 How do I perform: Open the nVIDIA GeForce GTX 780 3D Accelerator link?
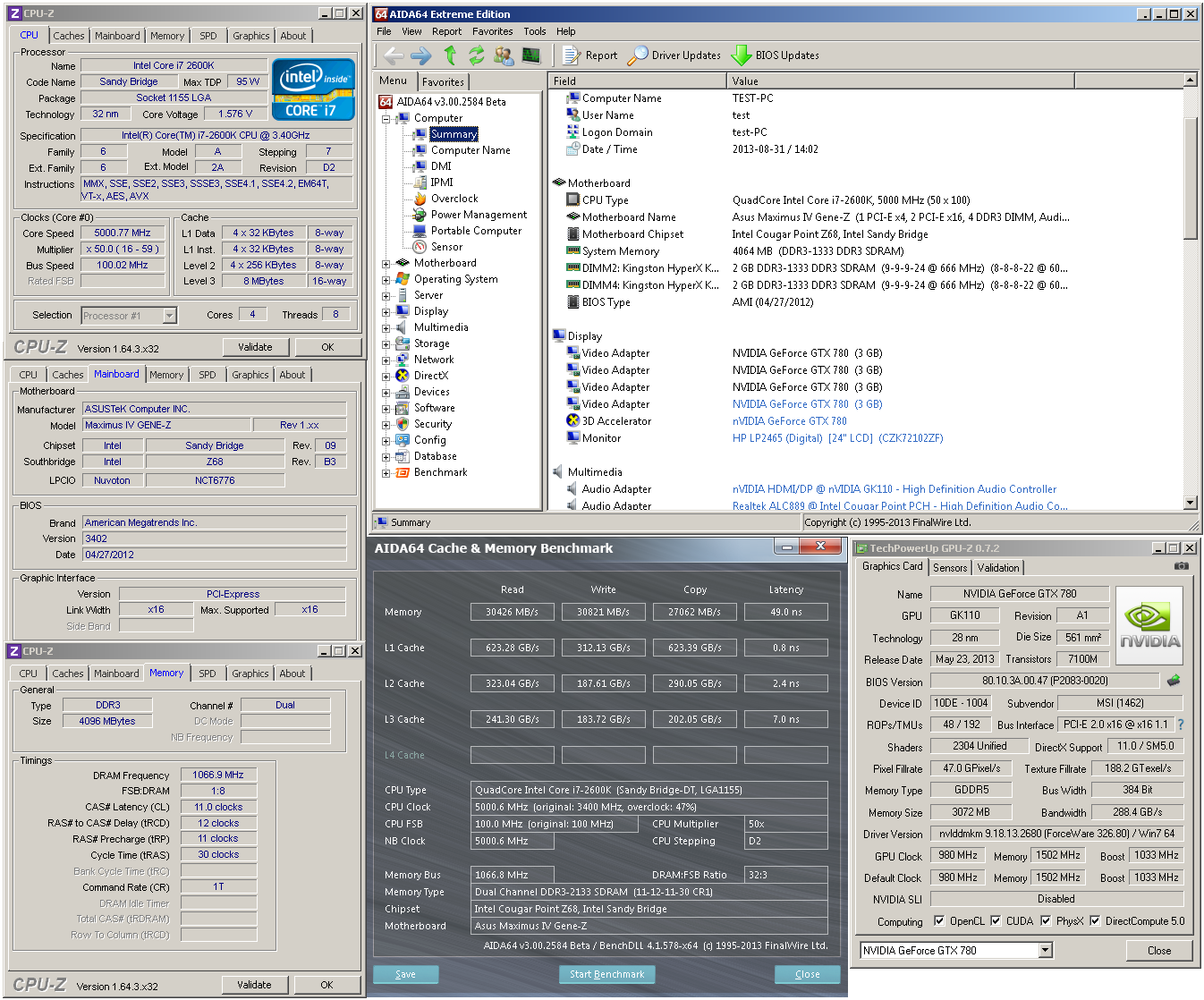click(x=790, y=421)
